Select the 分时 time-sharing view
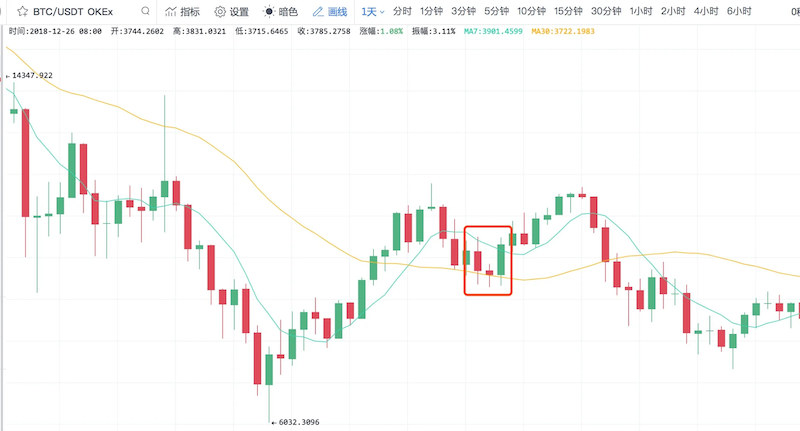Viewport: 800px width, 431px height. 402,11
